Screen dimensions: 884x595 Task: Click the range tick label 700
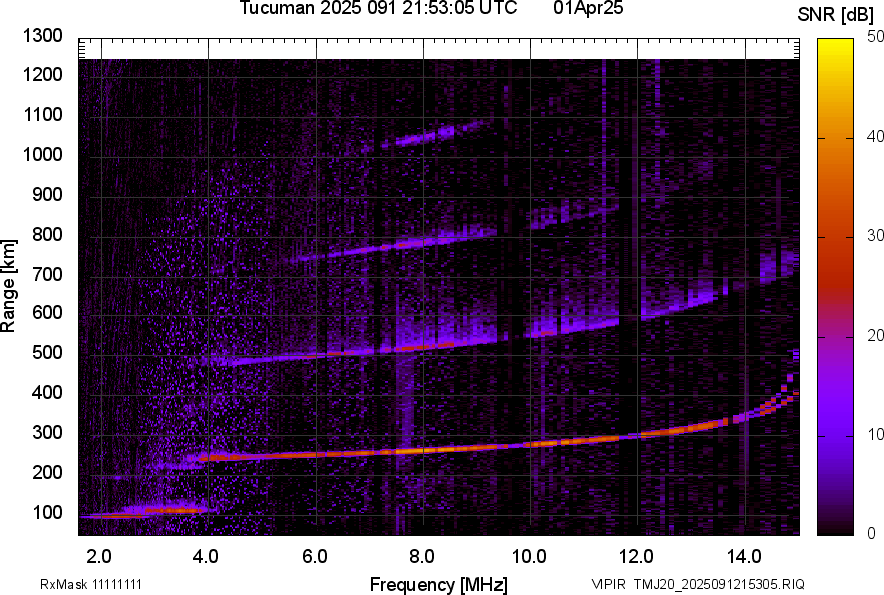[x=47, y=274]
